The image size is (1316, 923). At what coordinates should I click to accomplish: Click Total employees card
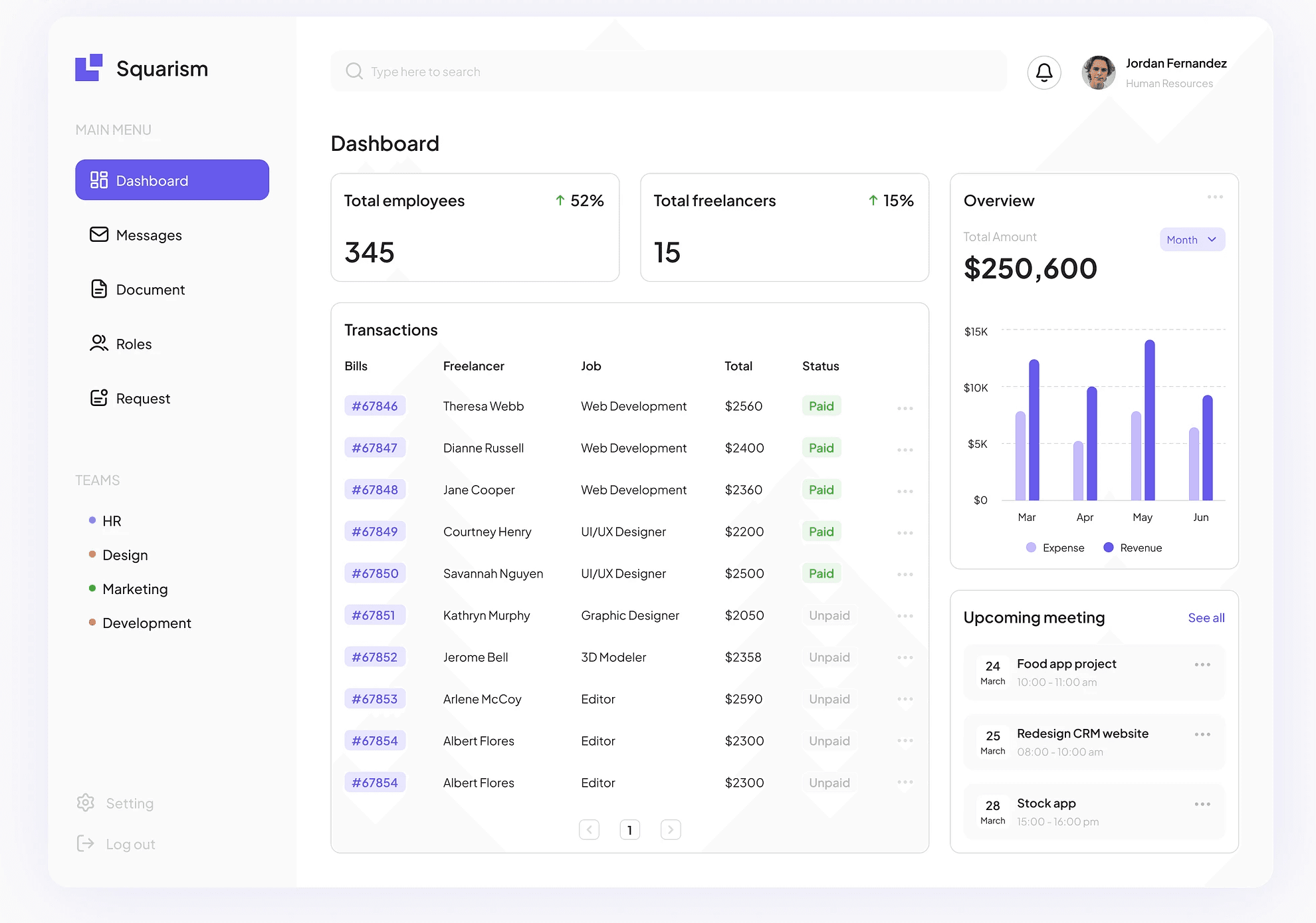(475, 227)
